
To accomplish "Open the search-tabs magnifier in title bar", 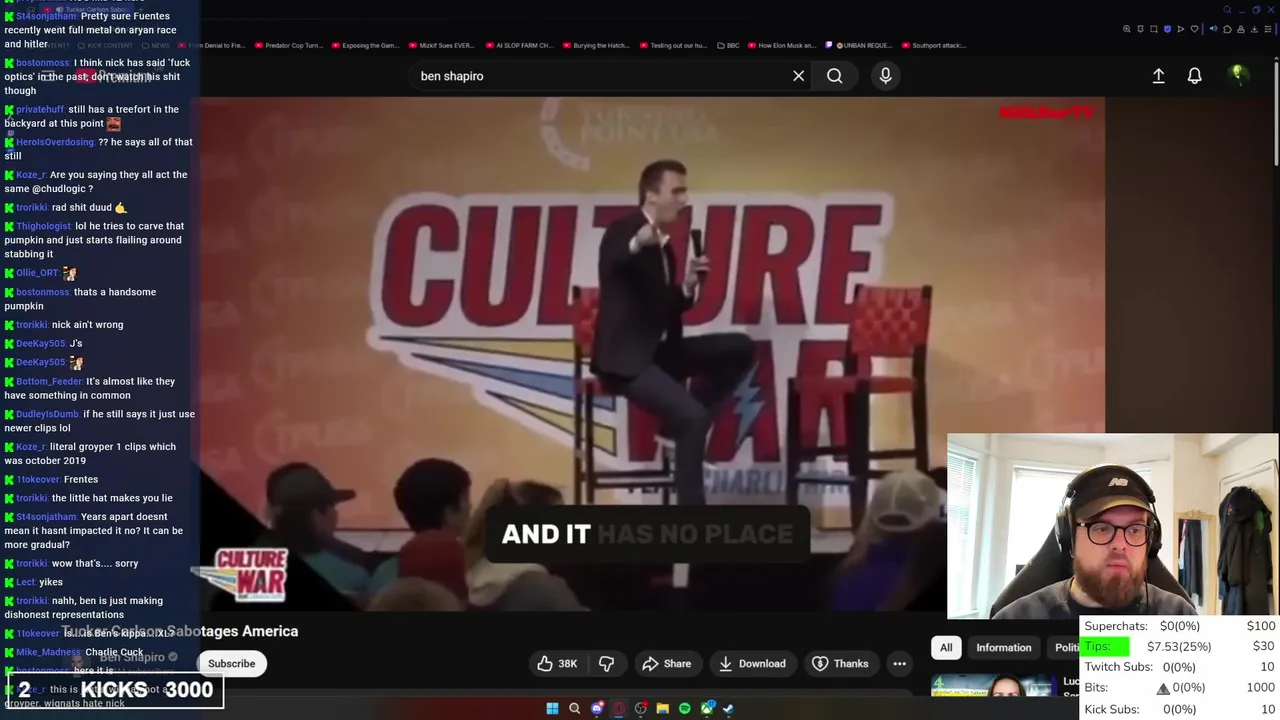I will [1227, 10].
